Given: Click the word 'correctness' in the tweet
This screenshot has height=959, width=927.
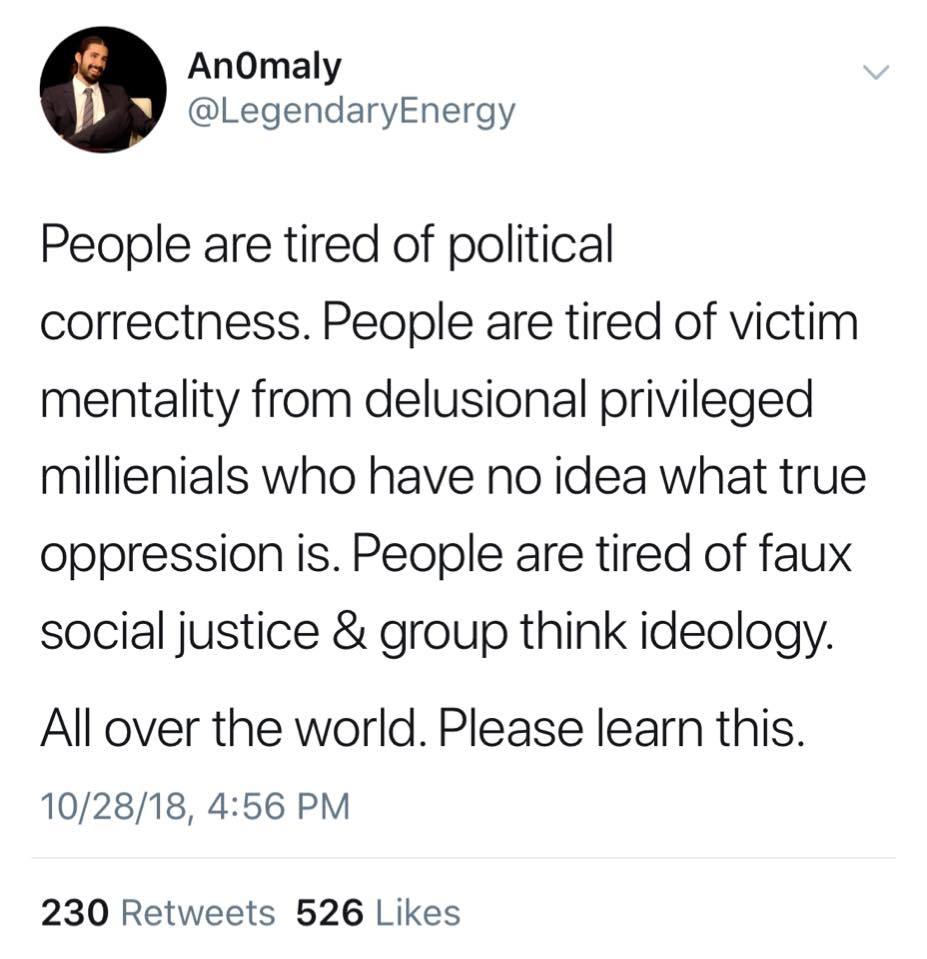Looking at the screenshot, I should pos(168,324).
